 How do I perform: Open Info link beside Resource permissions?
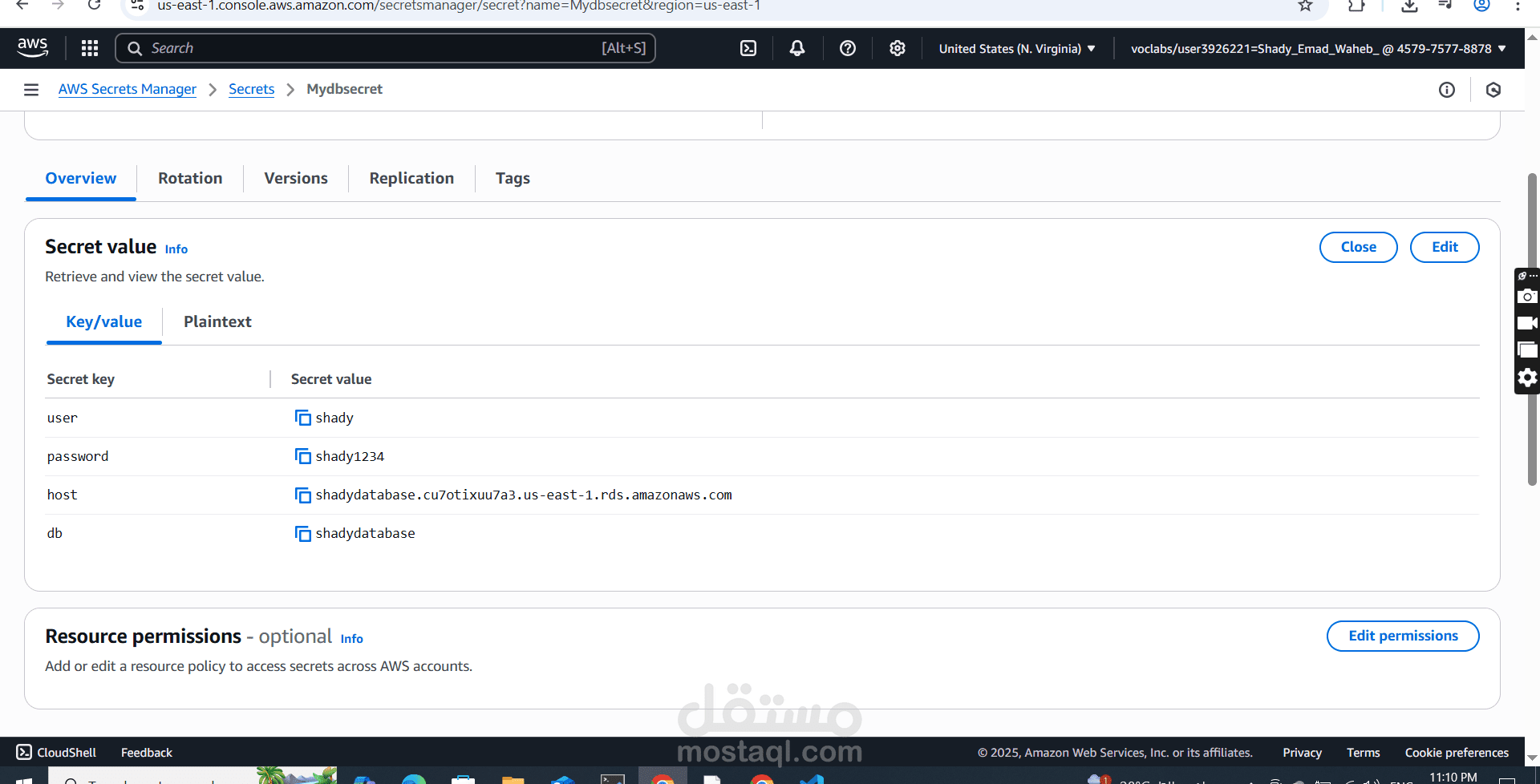click(352, 639)
